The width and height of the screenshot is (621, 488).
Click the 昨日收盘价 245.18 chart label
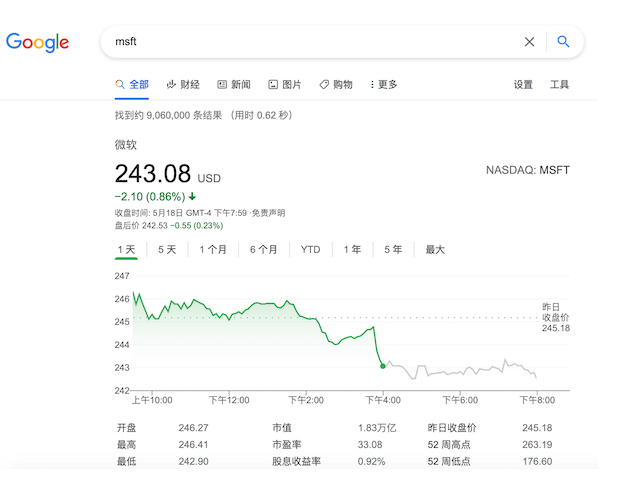point(556,317)
